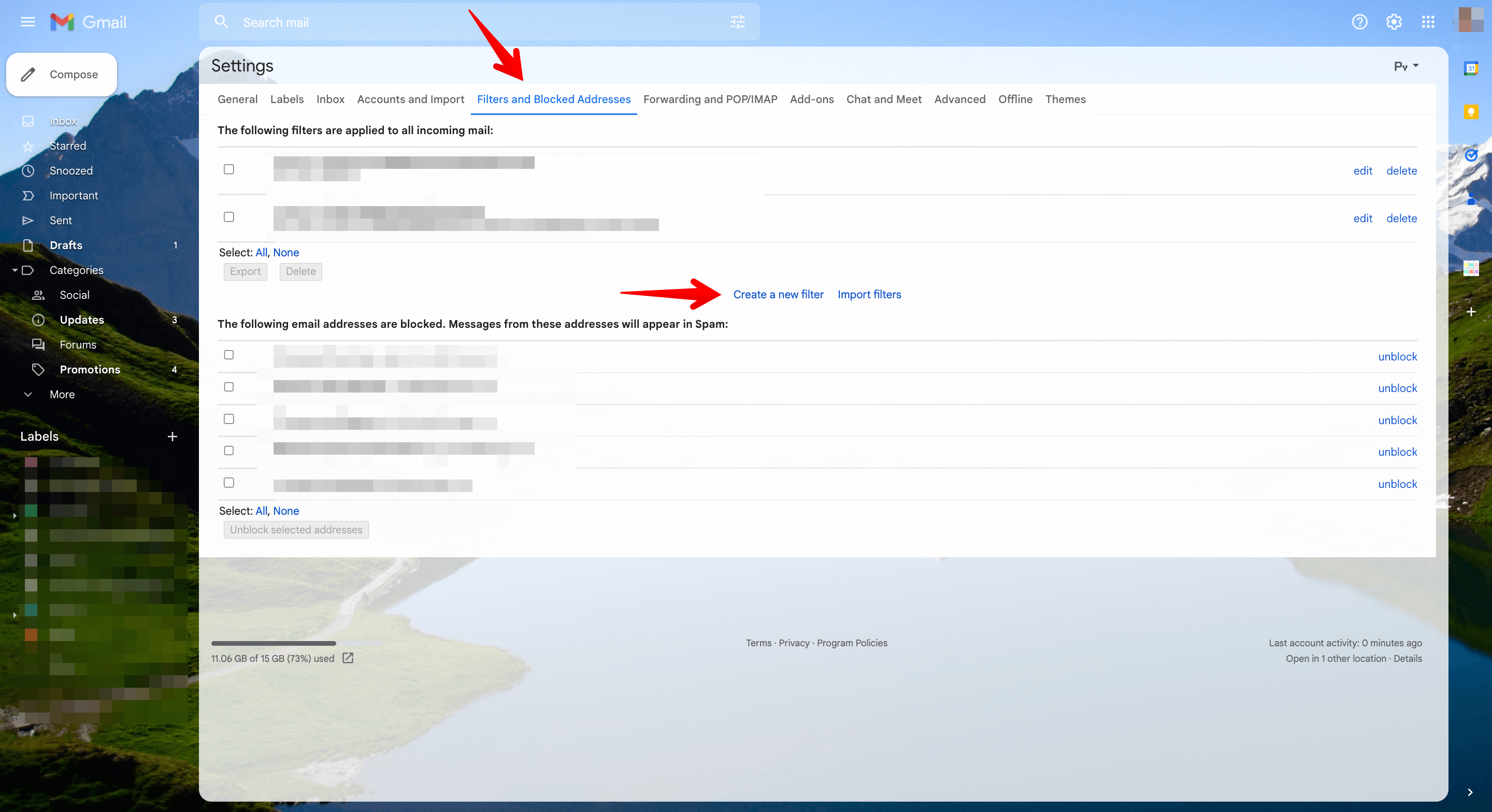Image resolution: width=1492 pixels, height=812 pixels.
Task: Click Create a new filter link
Action: 778,294
